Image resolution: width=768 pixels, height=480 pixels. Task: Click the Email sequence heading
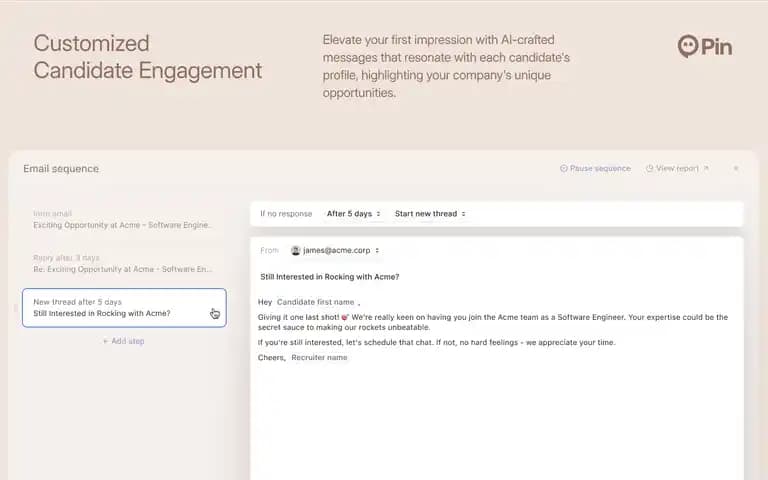pyautogui.click(x=61, y=168)
